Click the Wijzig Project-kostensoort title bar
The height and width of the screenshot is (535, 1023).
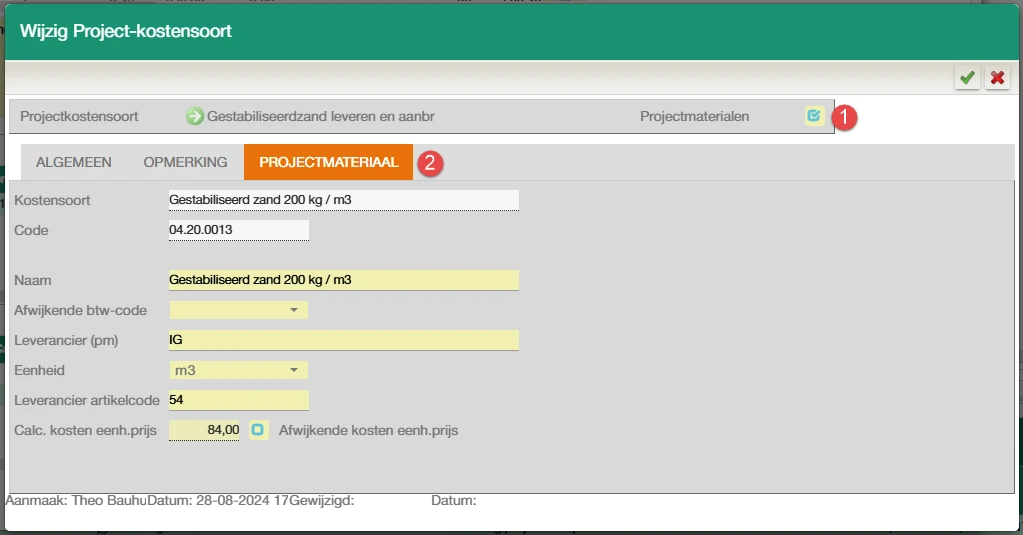[500, 31]
